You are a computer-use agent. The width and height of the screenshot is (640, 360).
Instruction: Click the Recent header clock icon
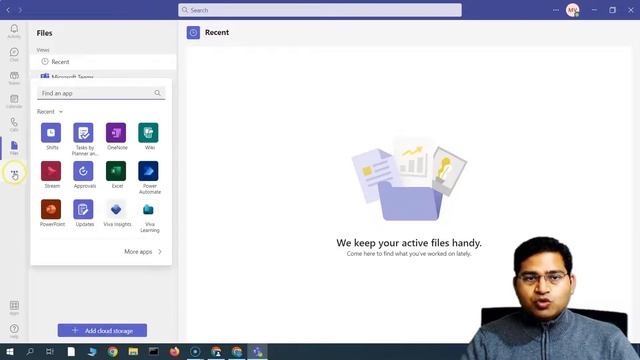[193, 33]
